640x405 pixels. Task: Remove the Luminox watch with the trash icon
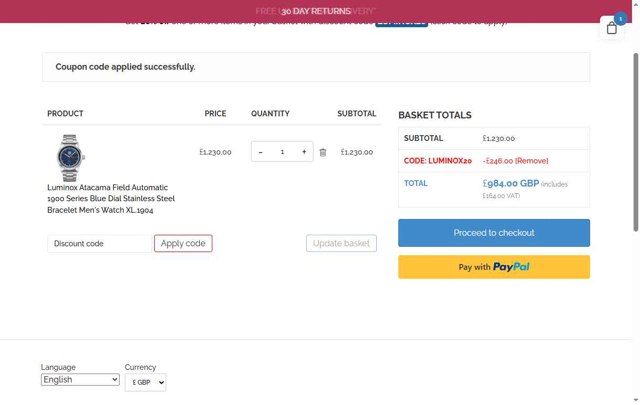coord(322,152)
